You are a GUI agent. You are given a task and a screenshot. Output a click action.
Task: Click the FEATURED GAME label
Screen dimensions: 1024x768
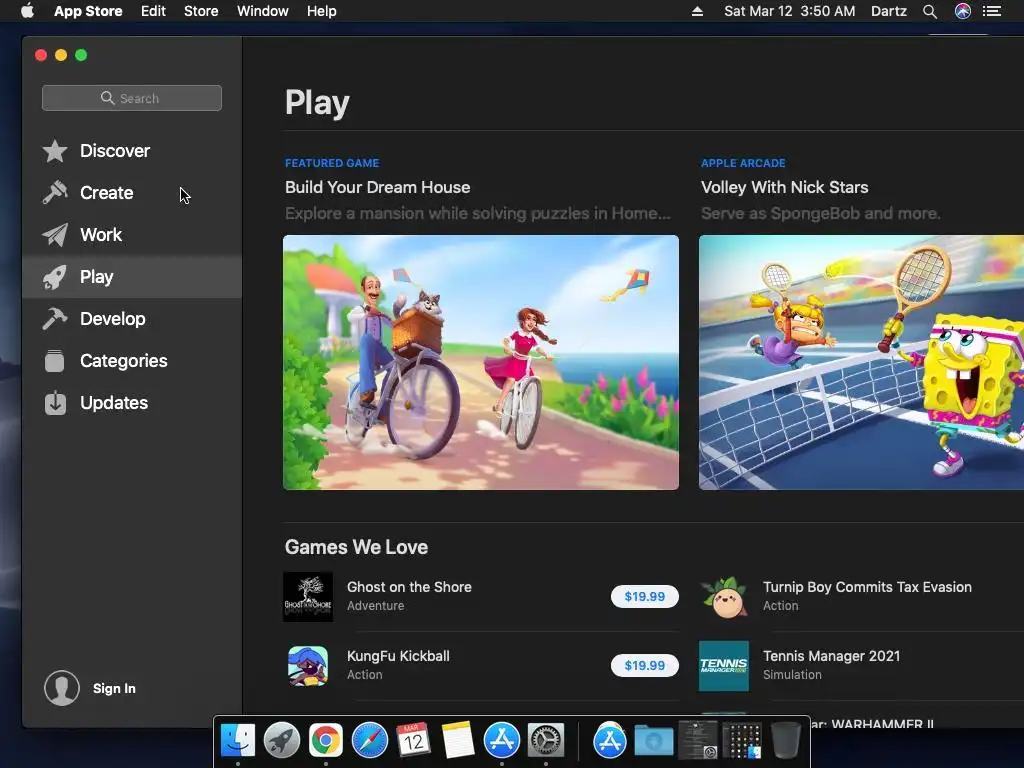pyautogui.click(x=332, y=163)
